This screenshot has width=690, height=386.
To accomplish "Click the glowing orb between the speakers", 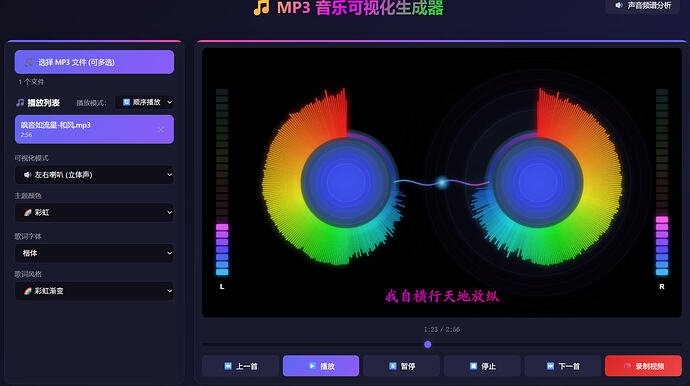I will pos(442,182).
